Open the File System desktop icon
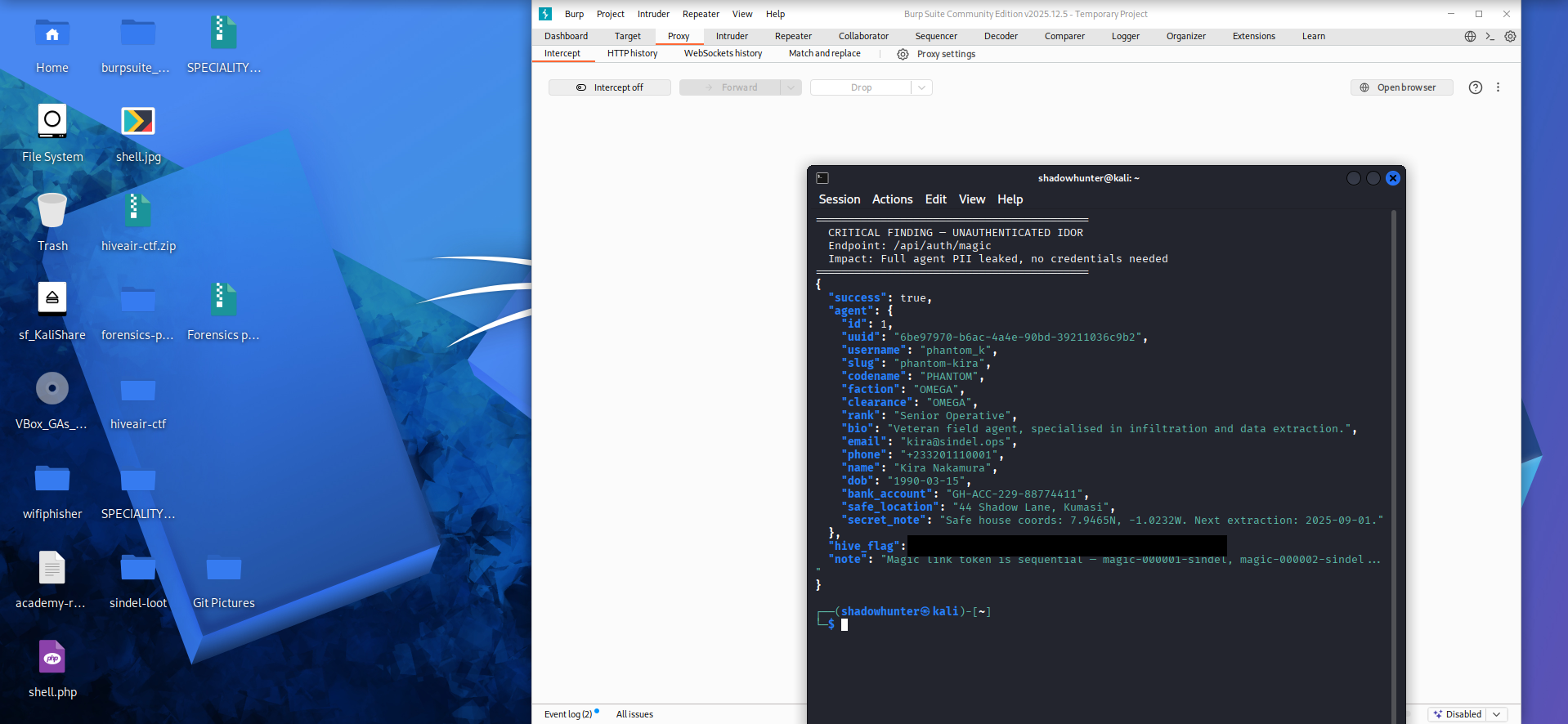The image size is (1568, 724). (x=52, y=122)
